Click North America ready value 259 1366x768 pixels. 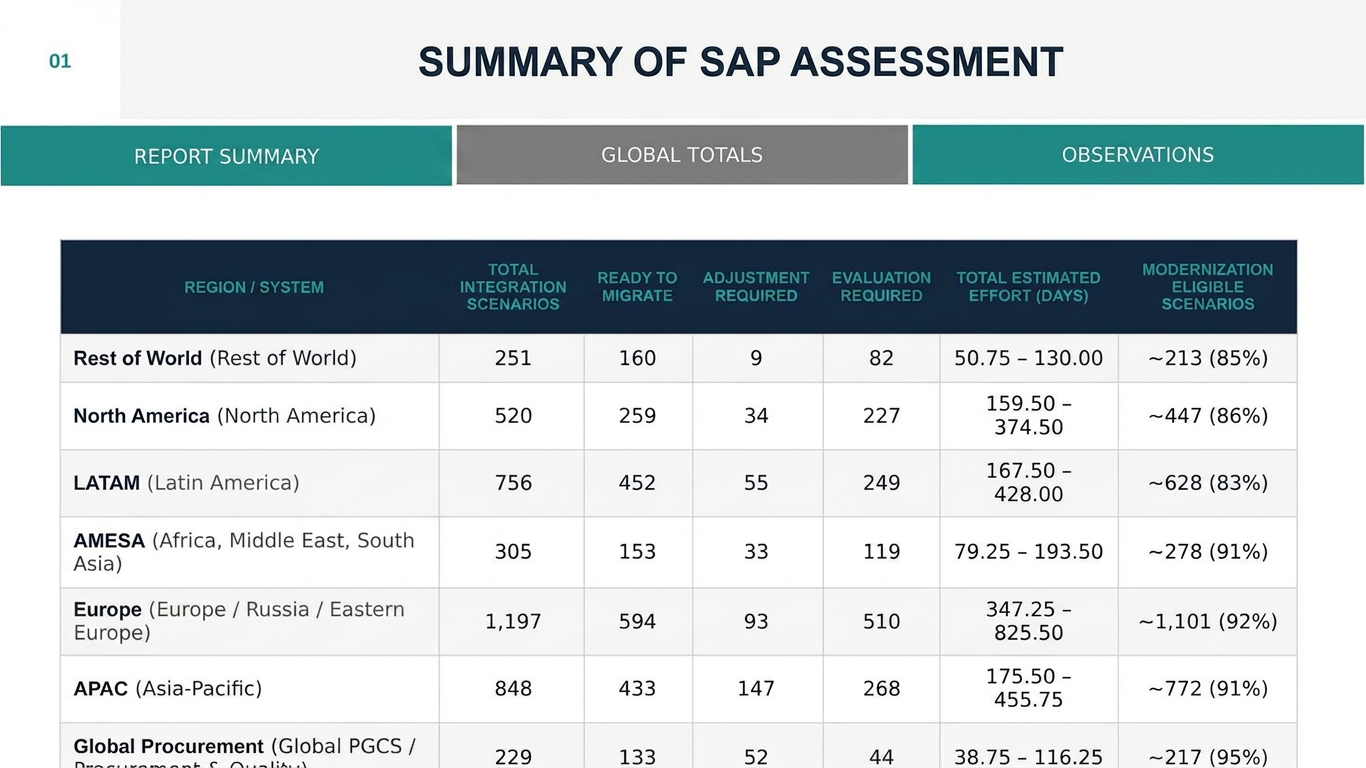point(637,416)
